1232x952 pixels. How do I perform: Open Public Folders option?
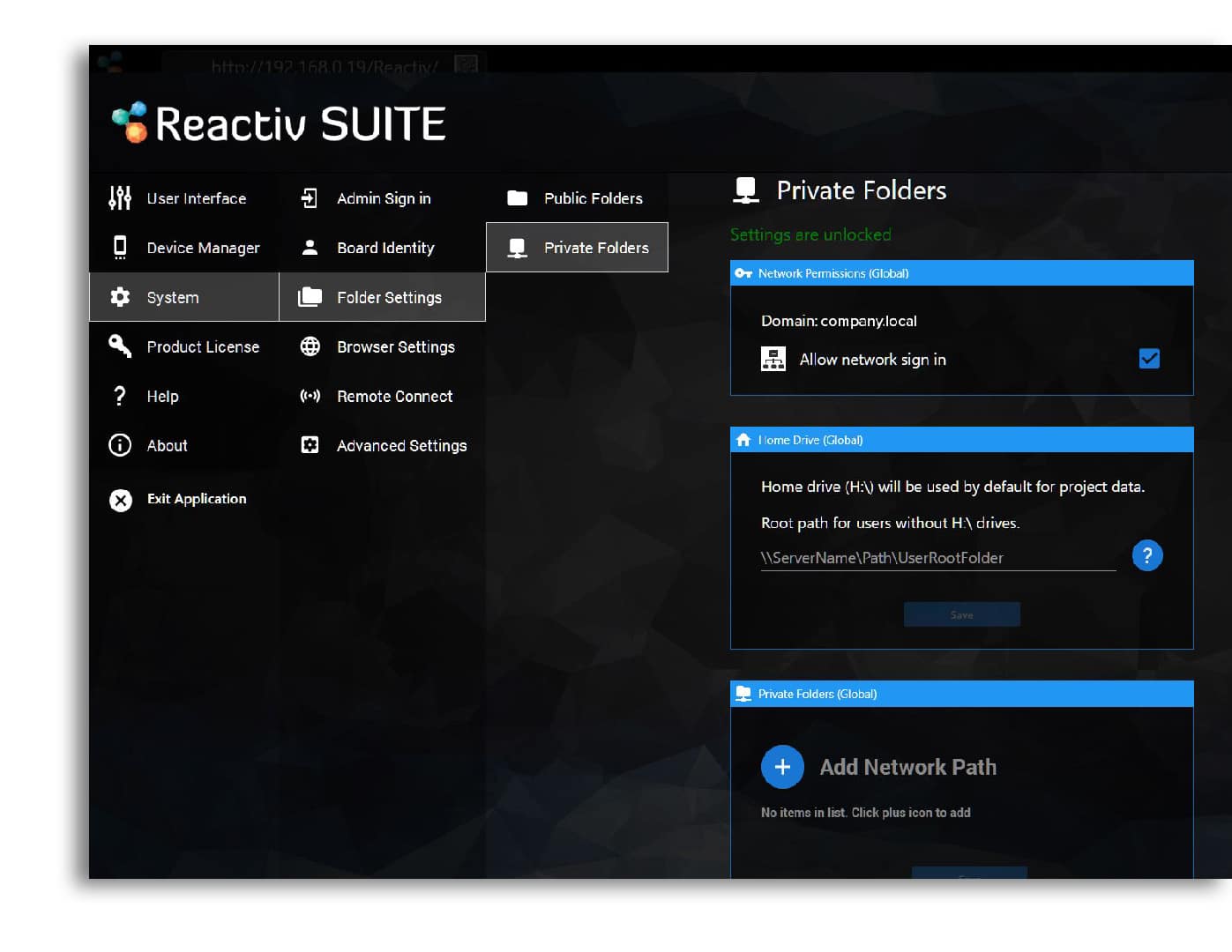point(577,198)
